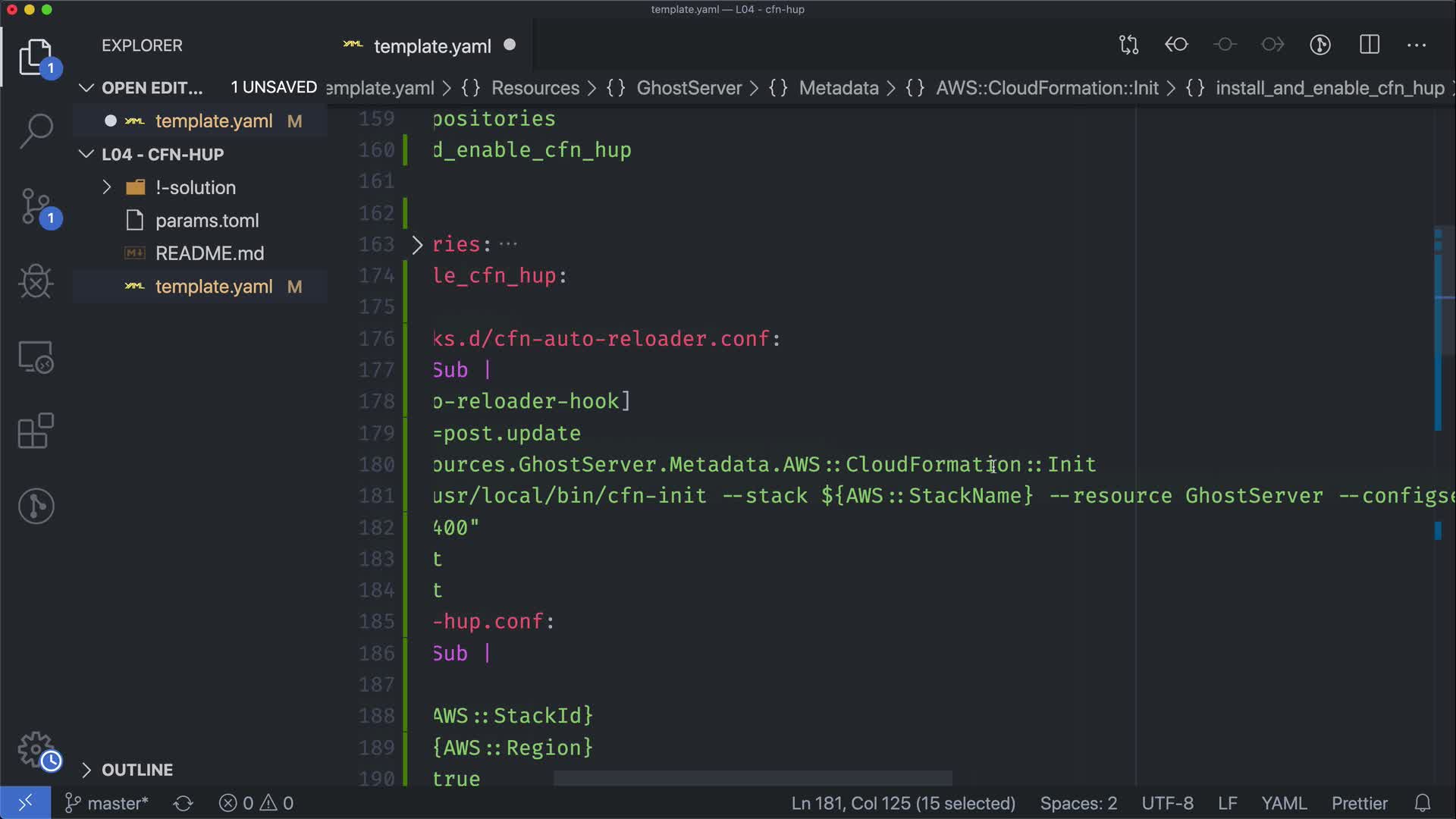Open the Run and Debug view

tap(36, 281)
